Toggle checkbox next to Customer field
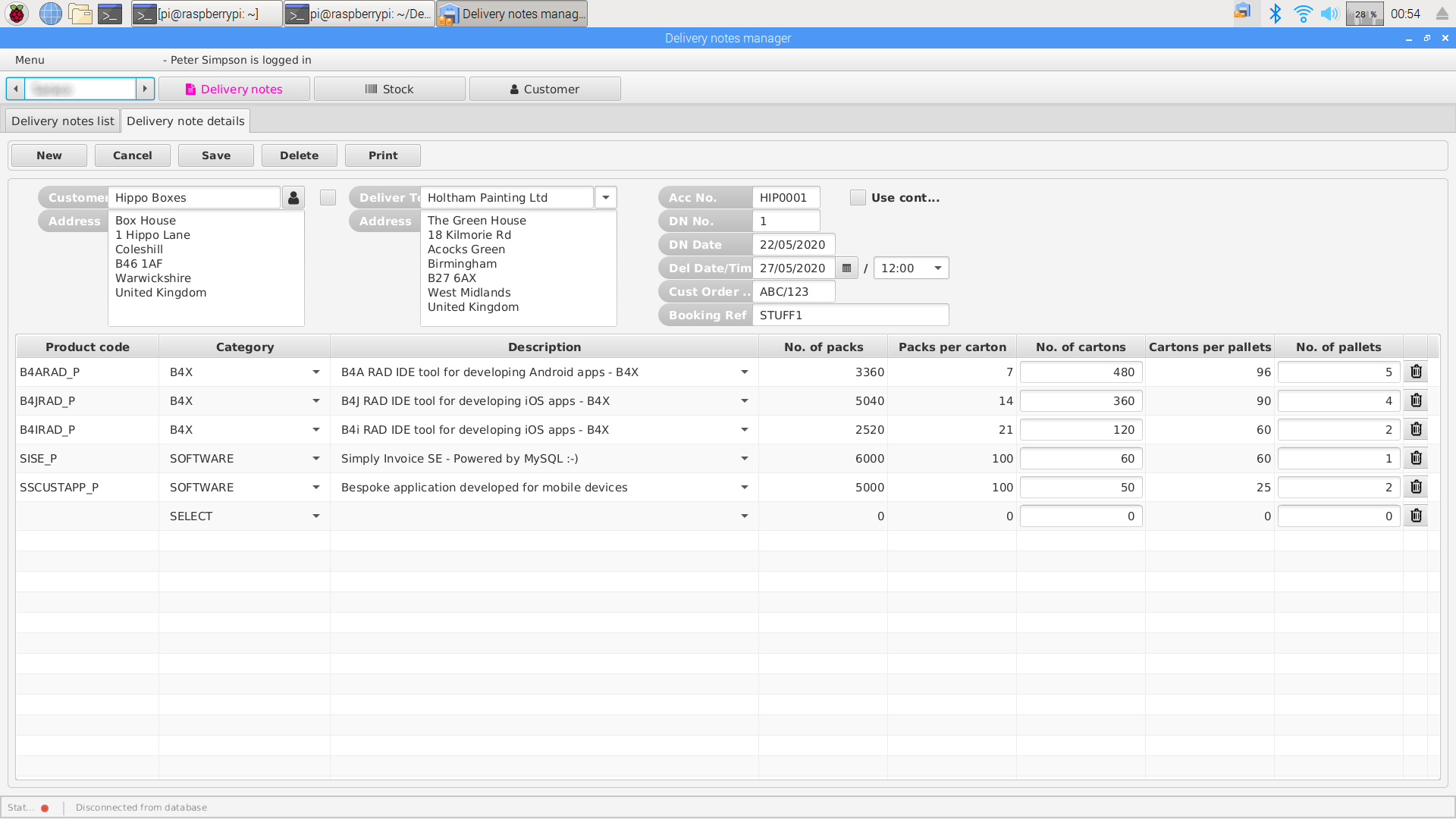 click(x=328, y=198)
